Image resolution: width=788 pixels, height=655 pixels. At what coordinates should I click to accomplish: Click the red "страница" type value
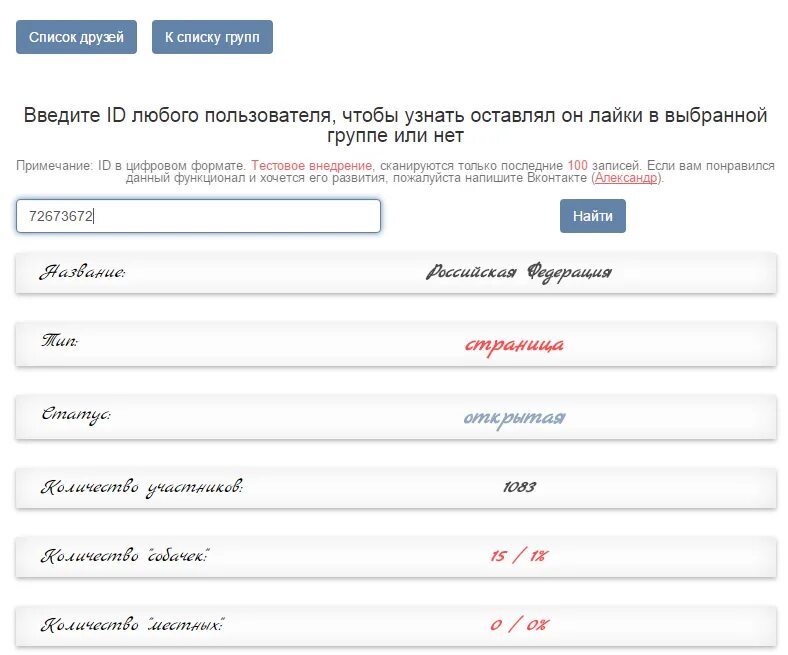pyautogui.click(x=514, y=345)
